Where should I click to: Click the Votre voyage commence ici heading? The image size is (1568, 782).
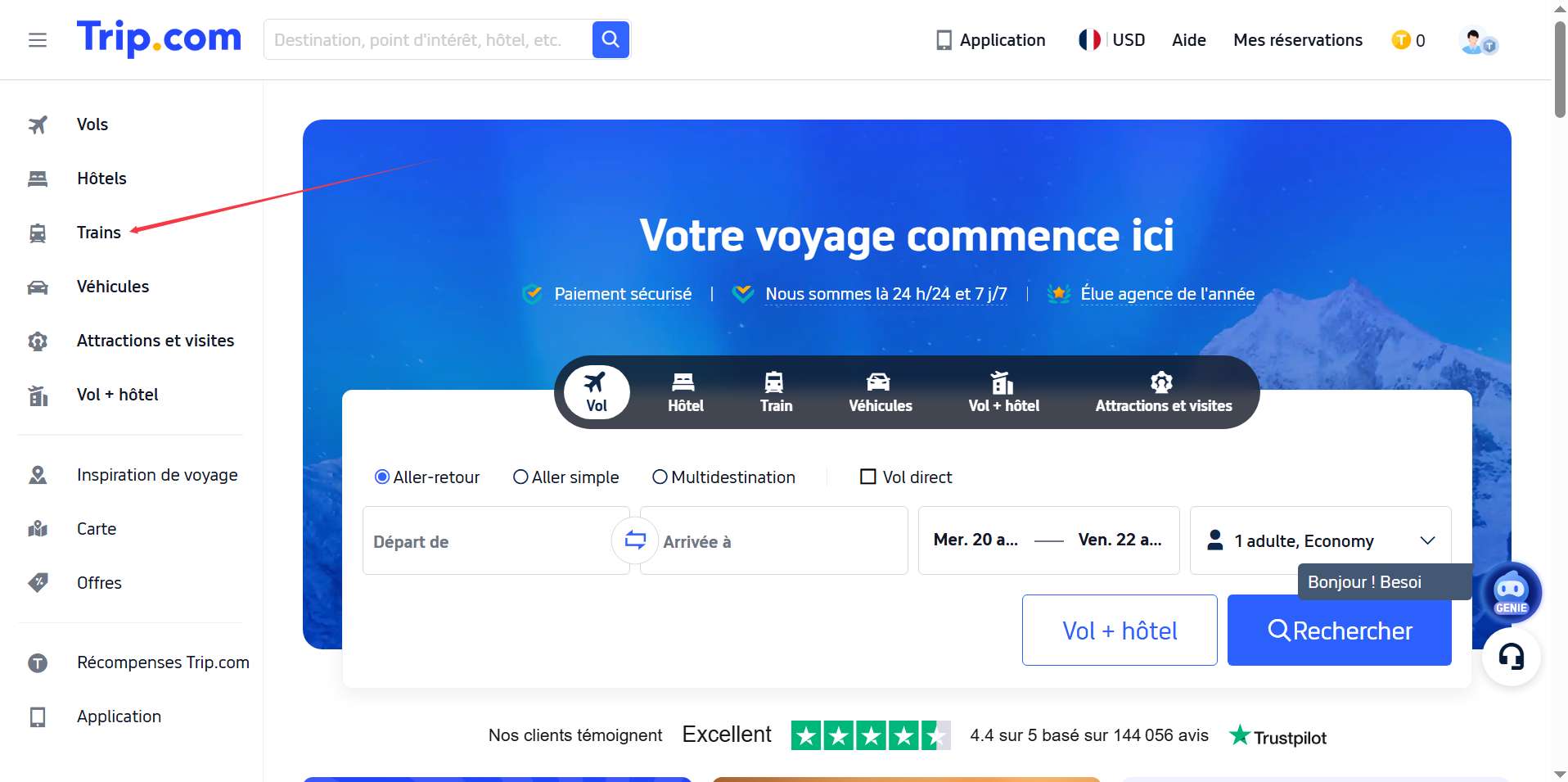click(x=907, y=236)
